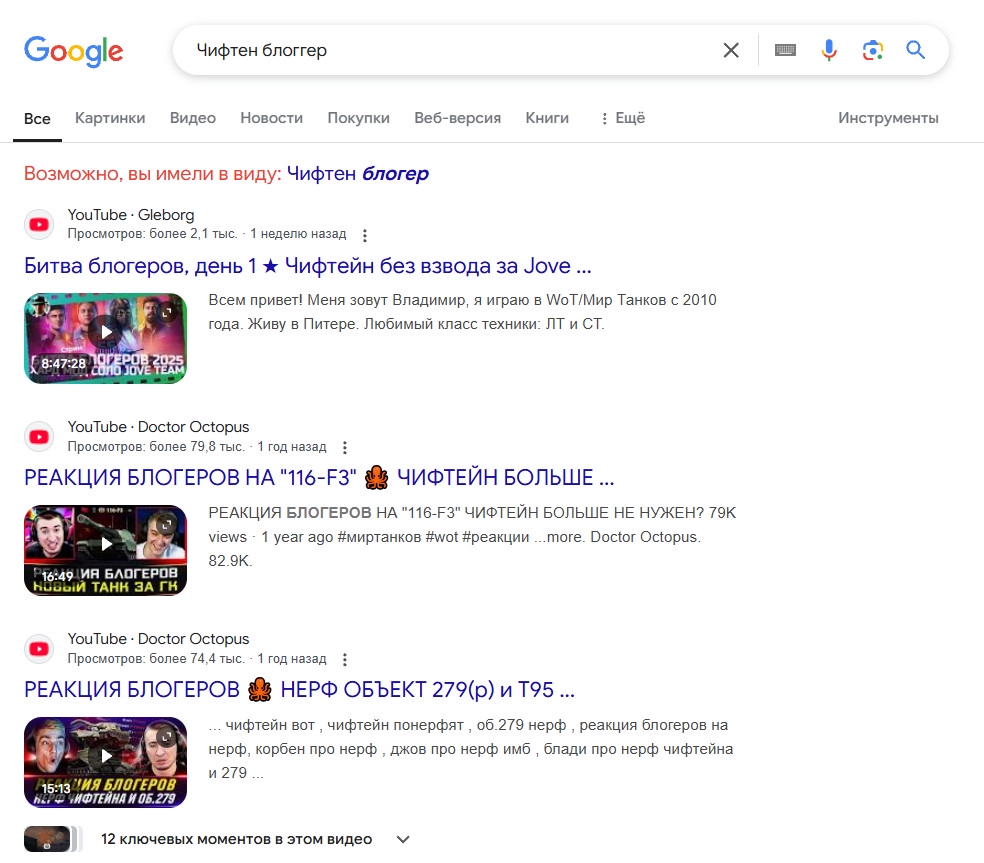Viewport: 984px width, 863px height.
Task: Open three-dot options for the 74,4 тыс. result
Action: tap(345, 659)
